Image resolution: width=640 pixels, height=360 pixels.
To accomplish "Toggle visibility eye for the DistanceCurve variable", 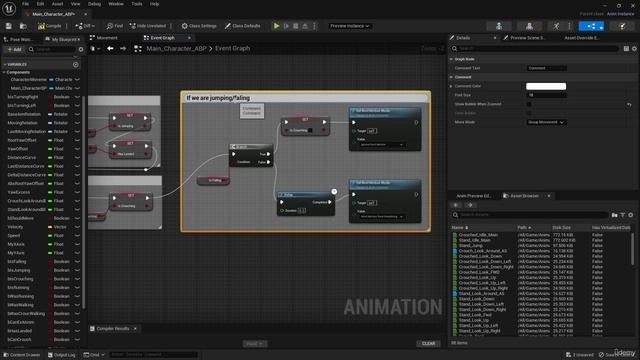I will pos(77,158).
